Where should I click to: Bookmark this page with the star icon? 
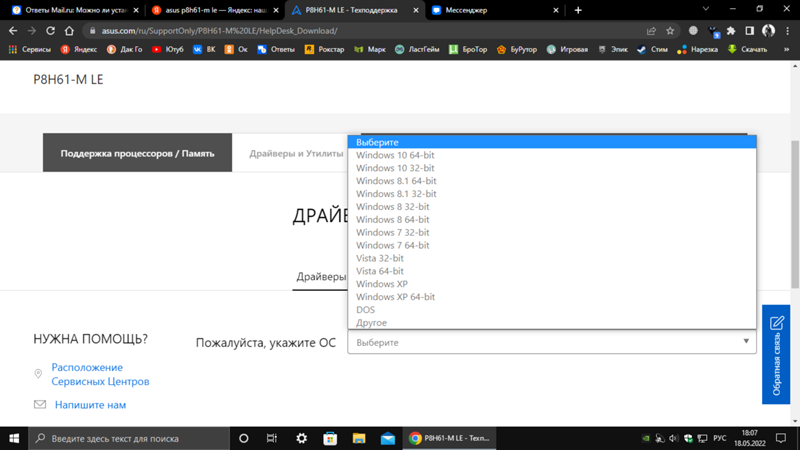670,31
